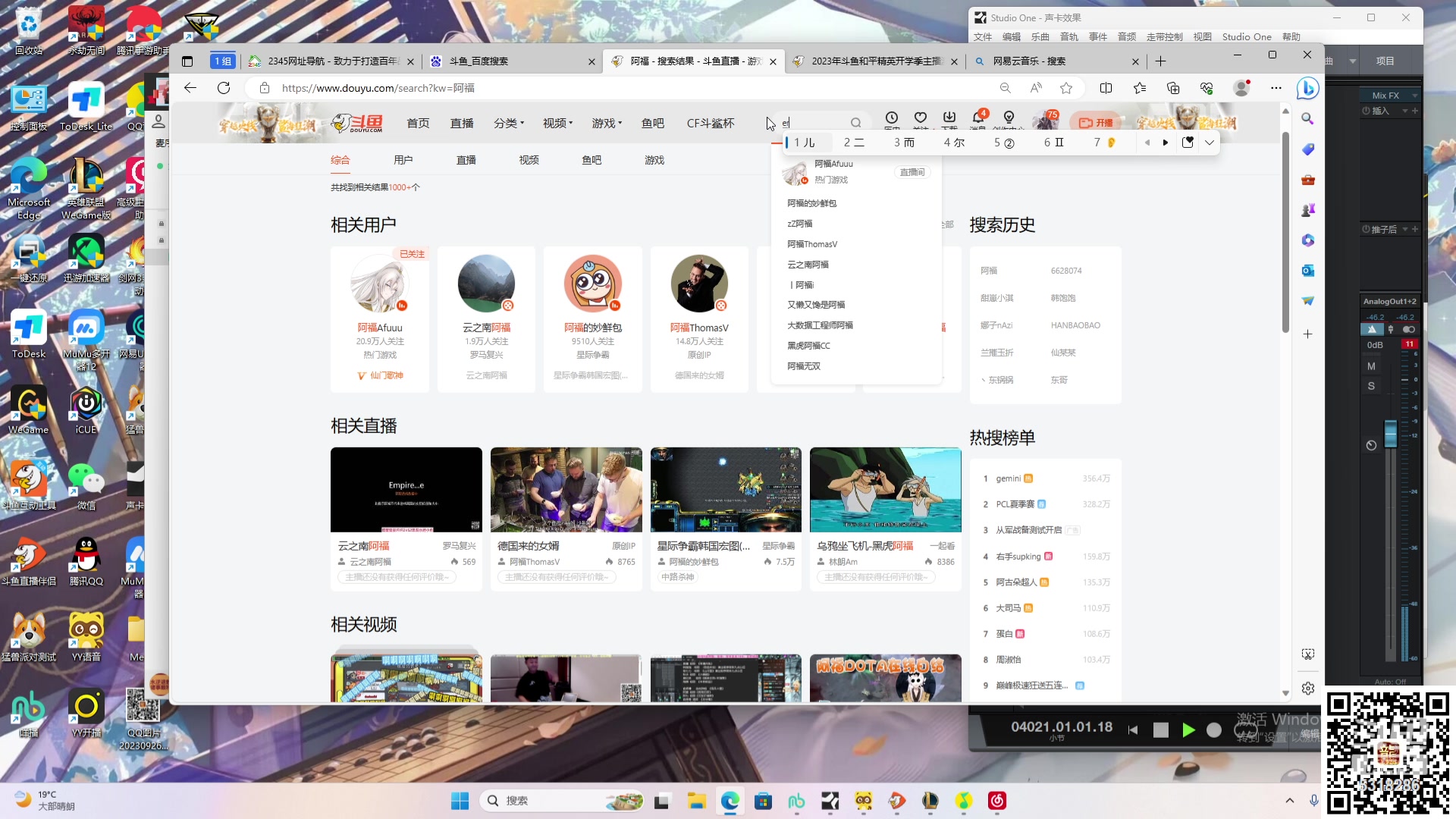1456x819 pixels.
Task: Open Edge browser profile avatar
Action: [x=1241, y=88]
